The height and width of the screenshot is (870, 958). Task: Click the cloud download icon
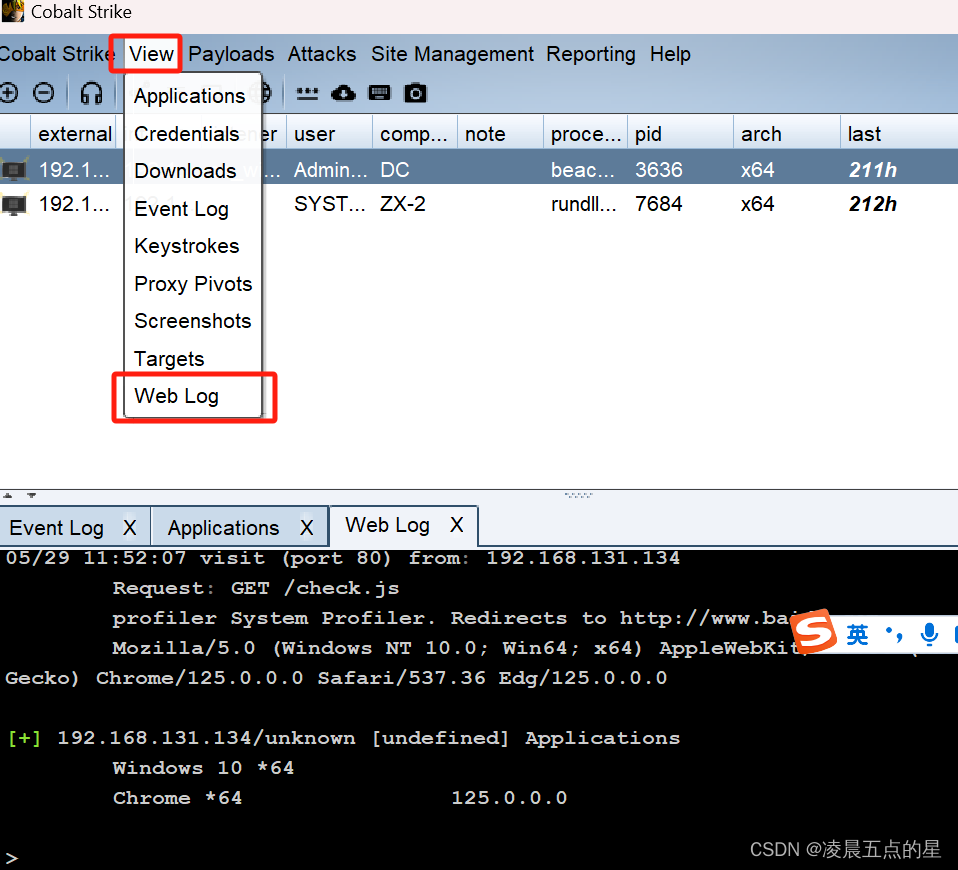pyautogui.click(x=343, y=93)
